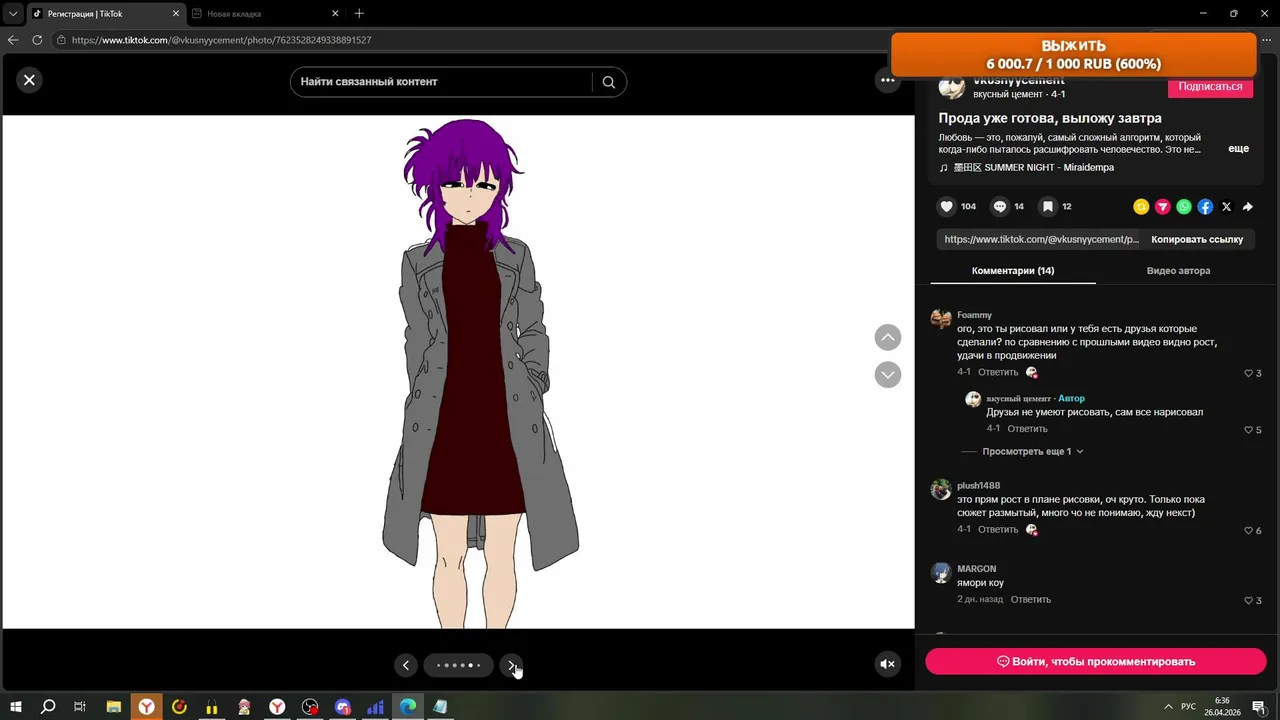Open Task View on the taskbar
Image resolution: width=1280 pixels, height=720 pixels.
point(80,707)
